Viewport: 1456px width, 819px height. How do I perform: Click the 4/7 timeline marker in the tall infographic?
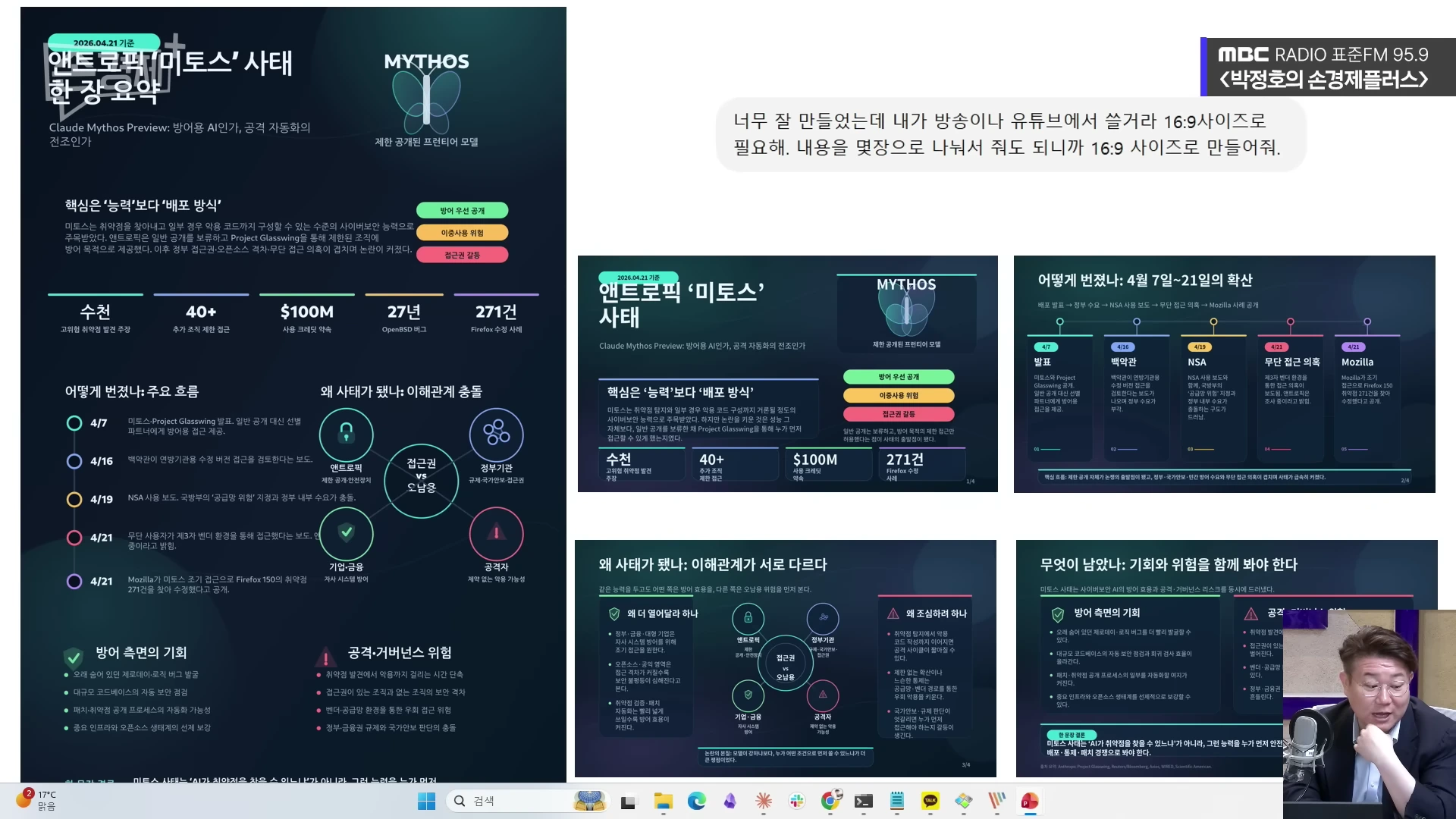[x=74, y=423]
